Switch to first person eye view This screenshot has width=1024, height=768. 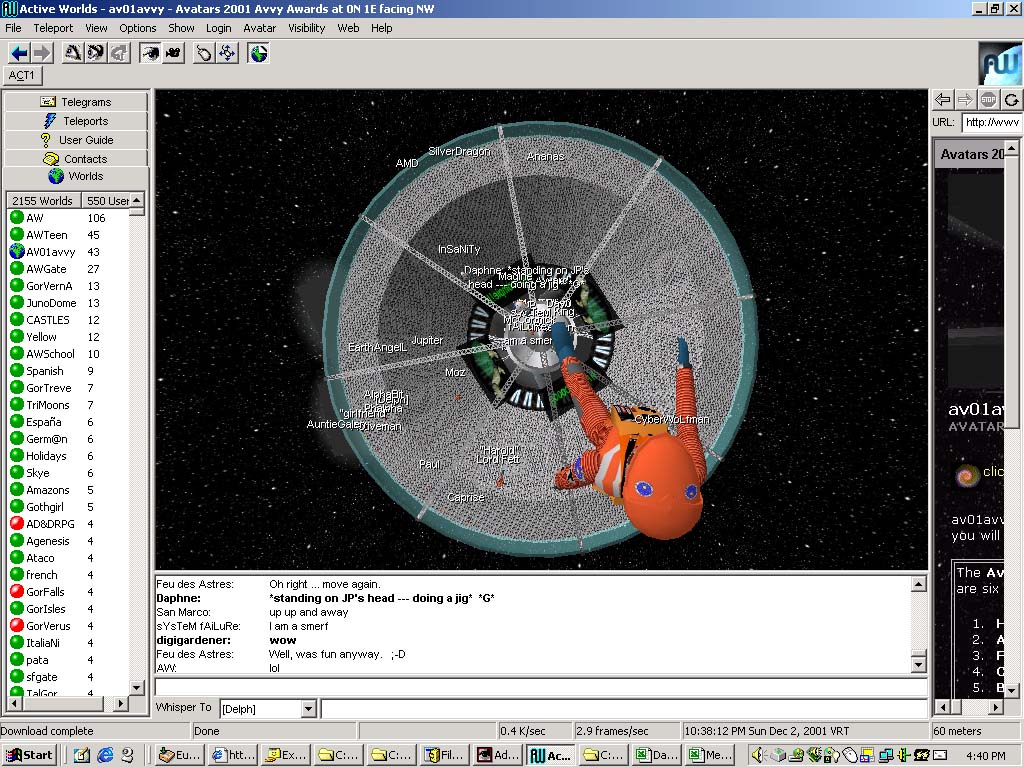pyautogui.click(x=151, y=53)
